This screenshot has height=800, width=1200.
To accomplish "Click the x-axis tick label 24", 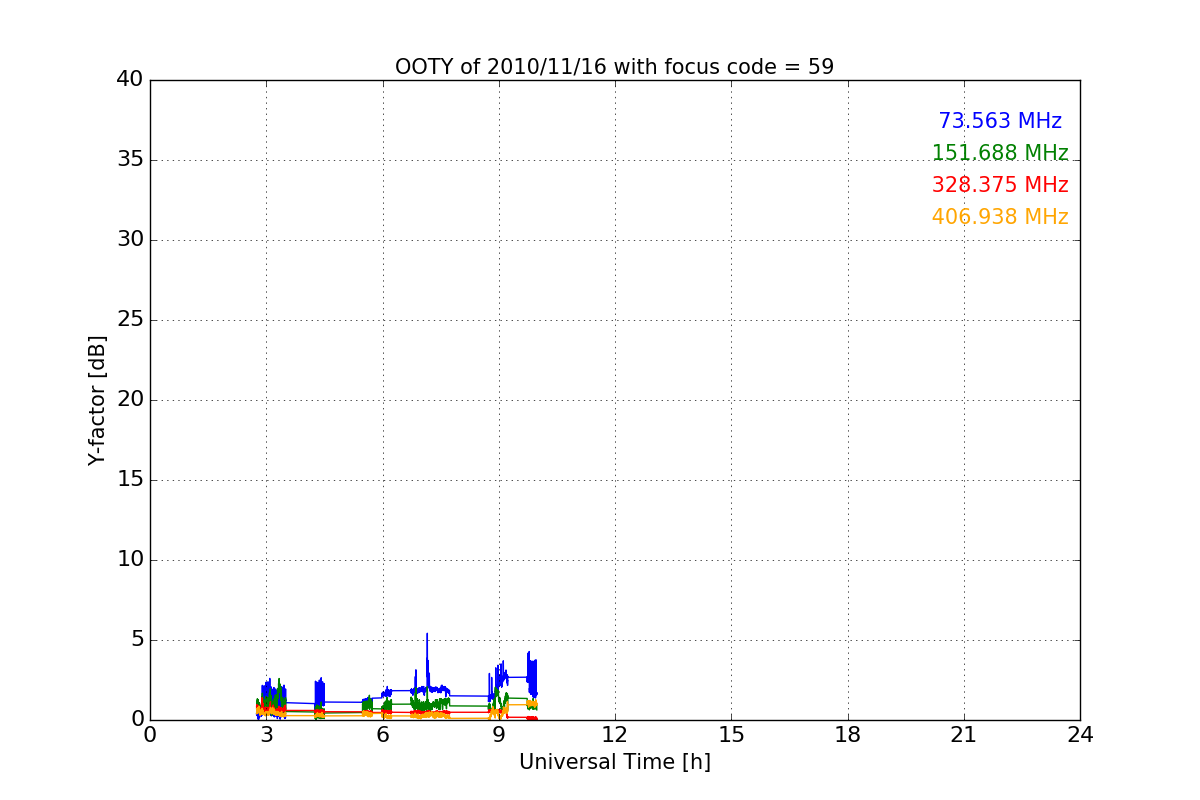I will tap(1080, 734).
